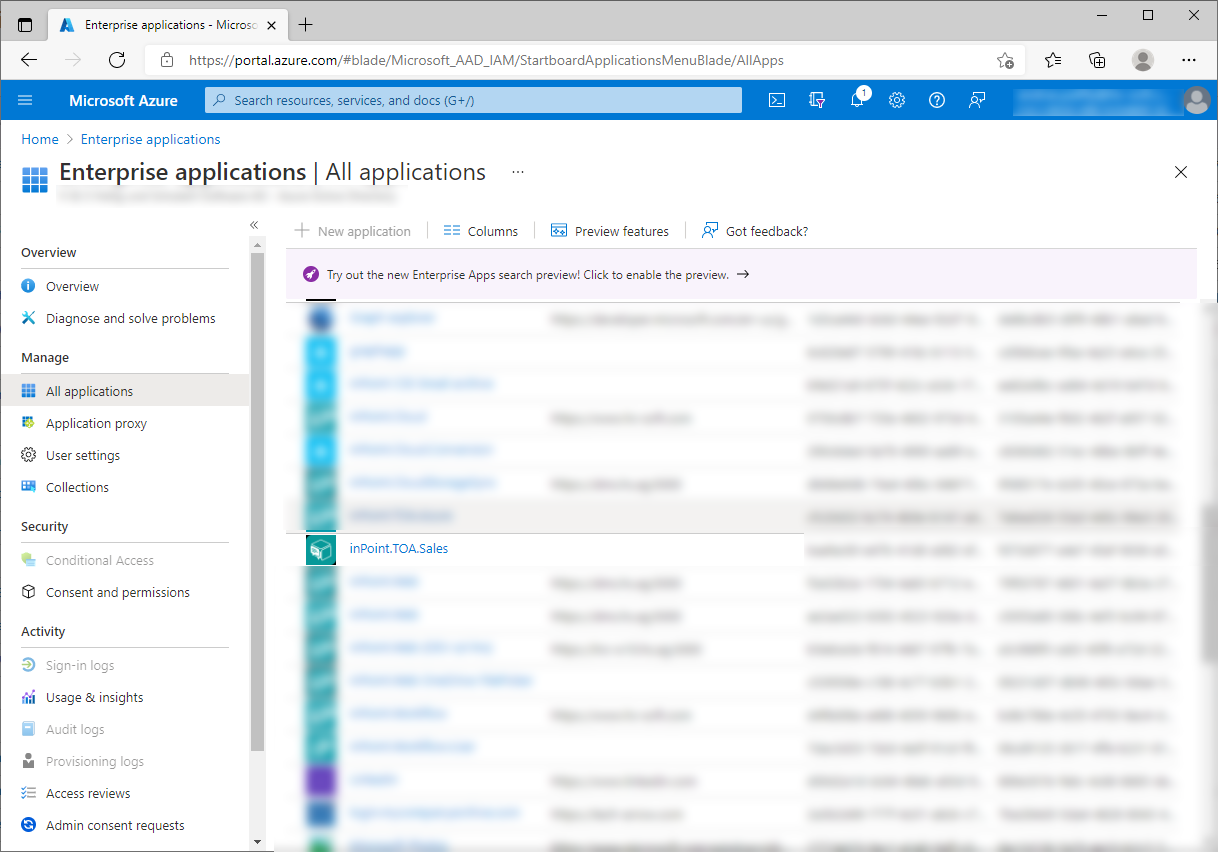Click the account avatar in Azure header
1218x852 pixels.
click(1196, 100)
